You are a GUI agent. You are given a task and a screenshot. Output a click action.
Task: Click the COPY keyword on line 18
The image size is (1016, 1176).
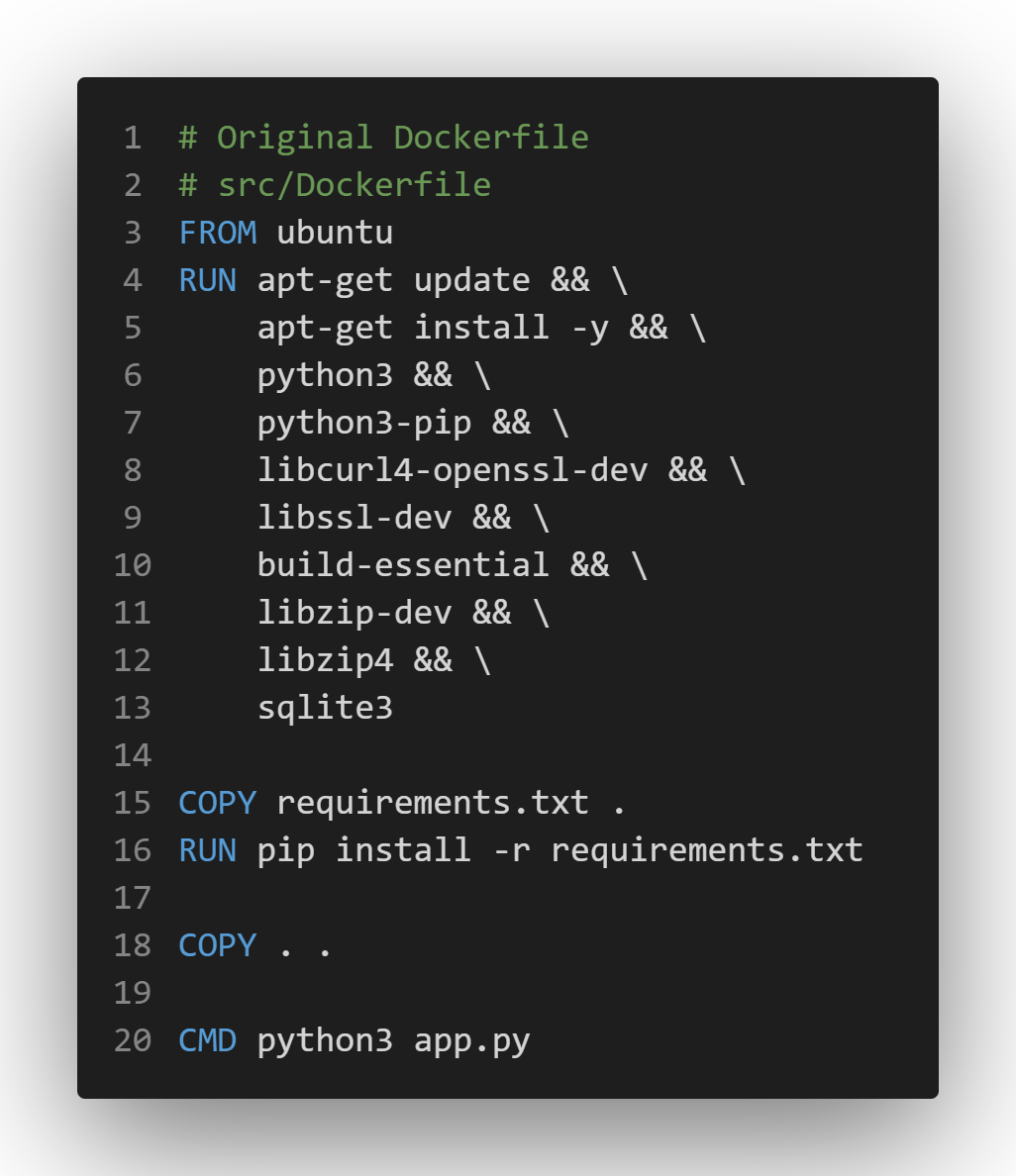coord(217,945)
